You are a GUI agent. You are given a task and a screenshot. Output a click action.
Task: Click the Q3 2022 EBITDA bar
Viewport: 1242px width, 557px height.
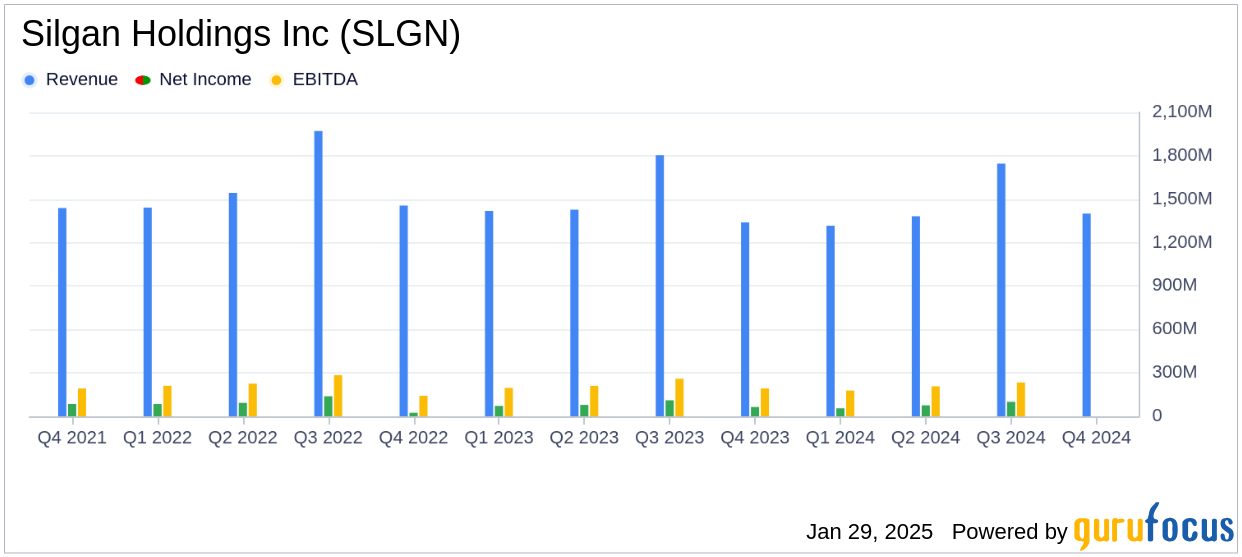[x=338, y=396]
